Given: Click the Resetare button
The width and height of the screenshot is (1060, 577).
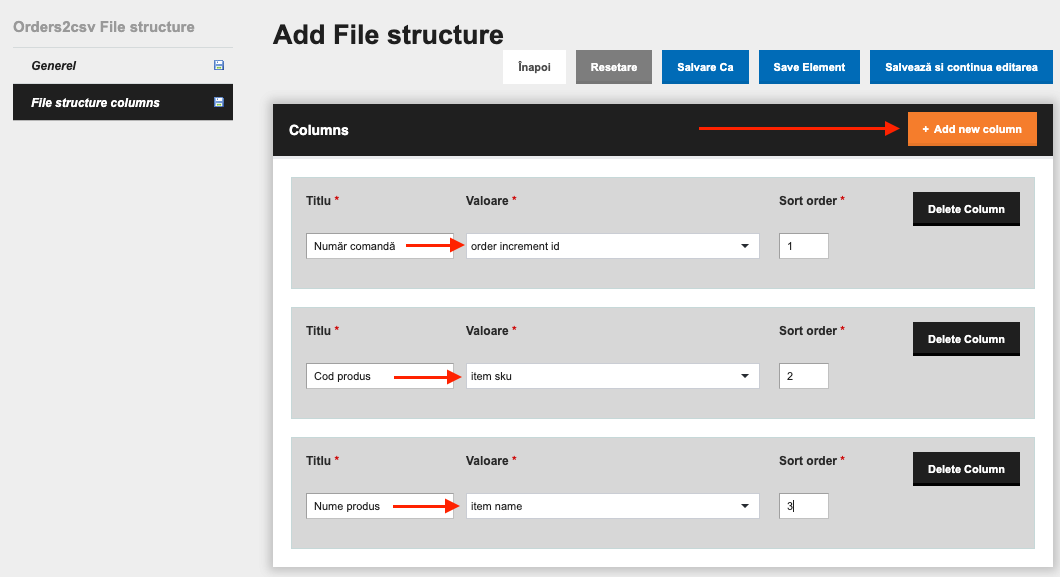Looking at the screenshot, I should click(614, 67).
